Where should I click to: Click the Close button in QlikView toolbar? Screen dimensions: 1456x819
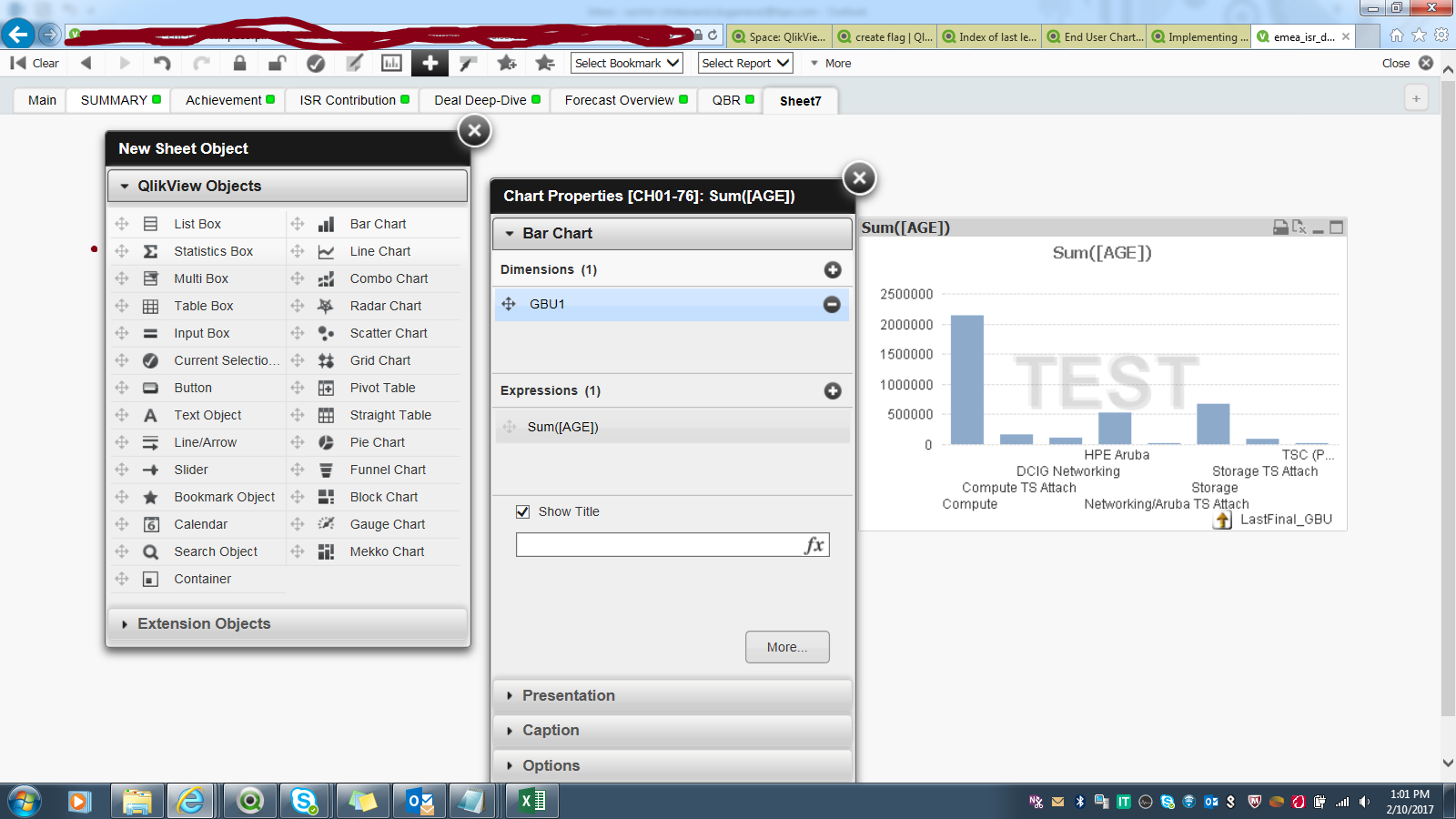pyautogui.click(x=1407, y=63)
